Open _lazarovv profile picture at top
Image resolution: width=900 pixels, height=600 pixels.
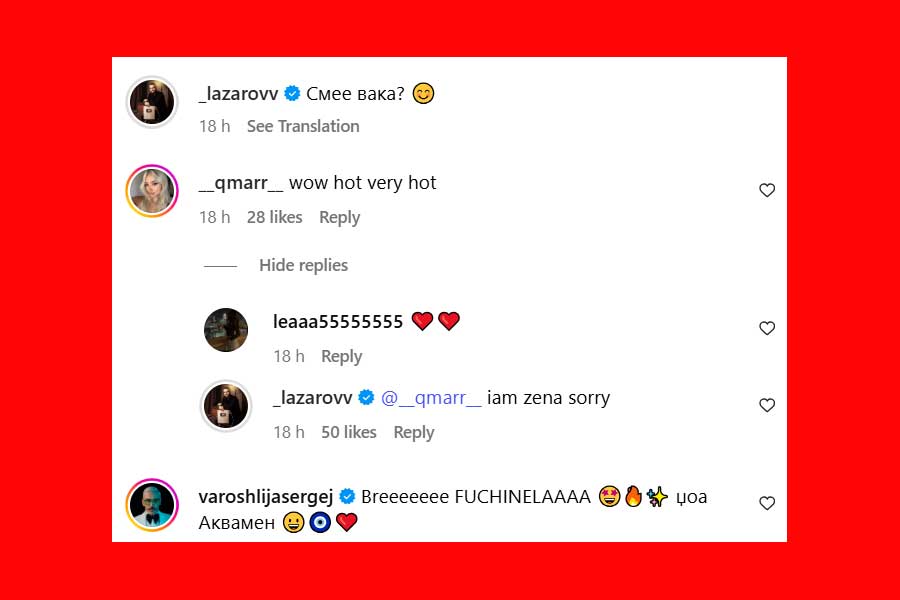152,102
